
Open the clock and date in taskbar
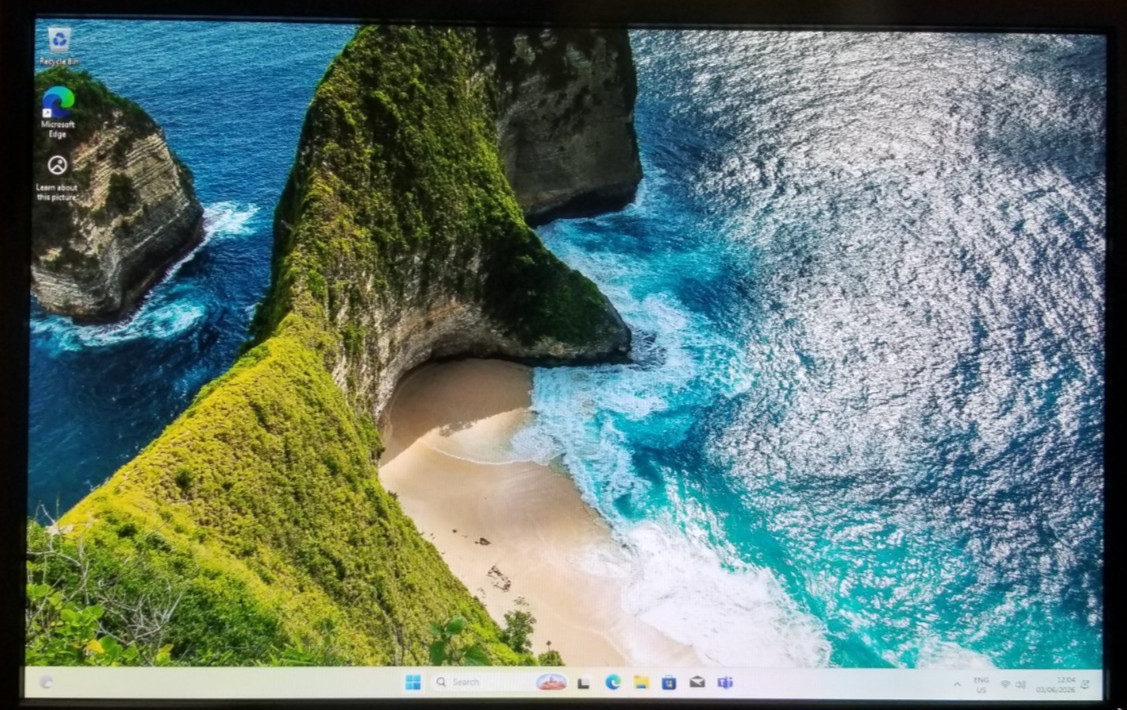pos(1056,685)
